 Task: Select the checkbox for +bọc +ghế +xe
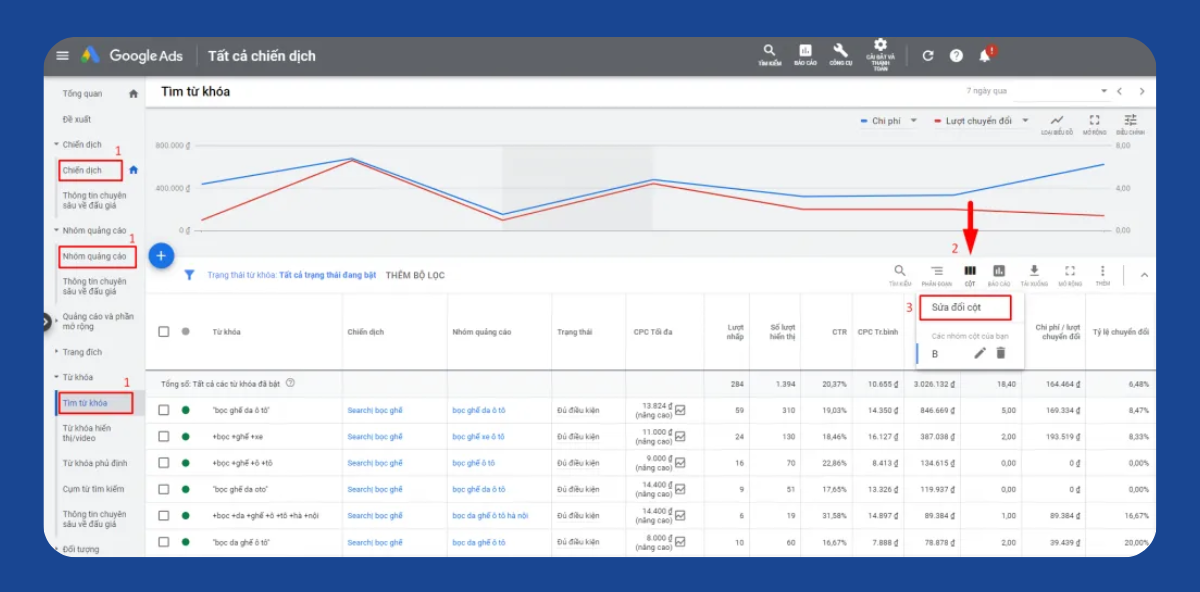pos(164,437)
